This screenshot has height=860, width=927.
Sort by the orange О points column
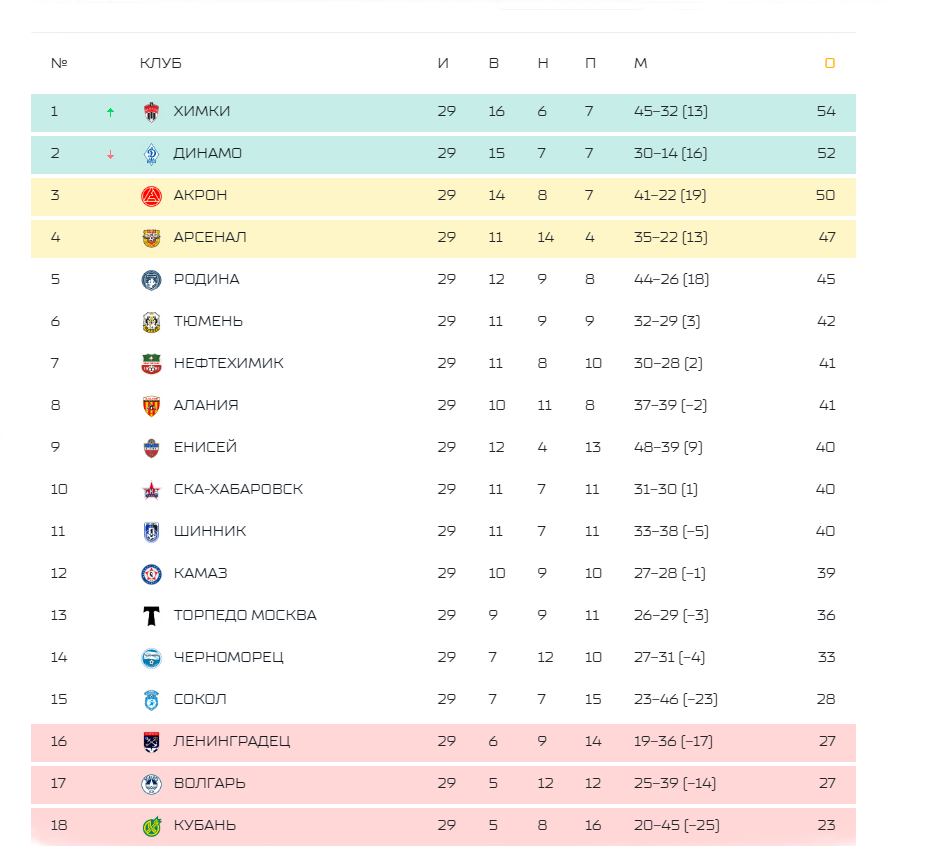[829, 63]
